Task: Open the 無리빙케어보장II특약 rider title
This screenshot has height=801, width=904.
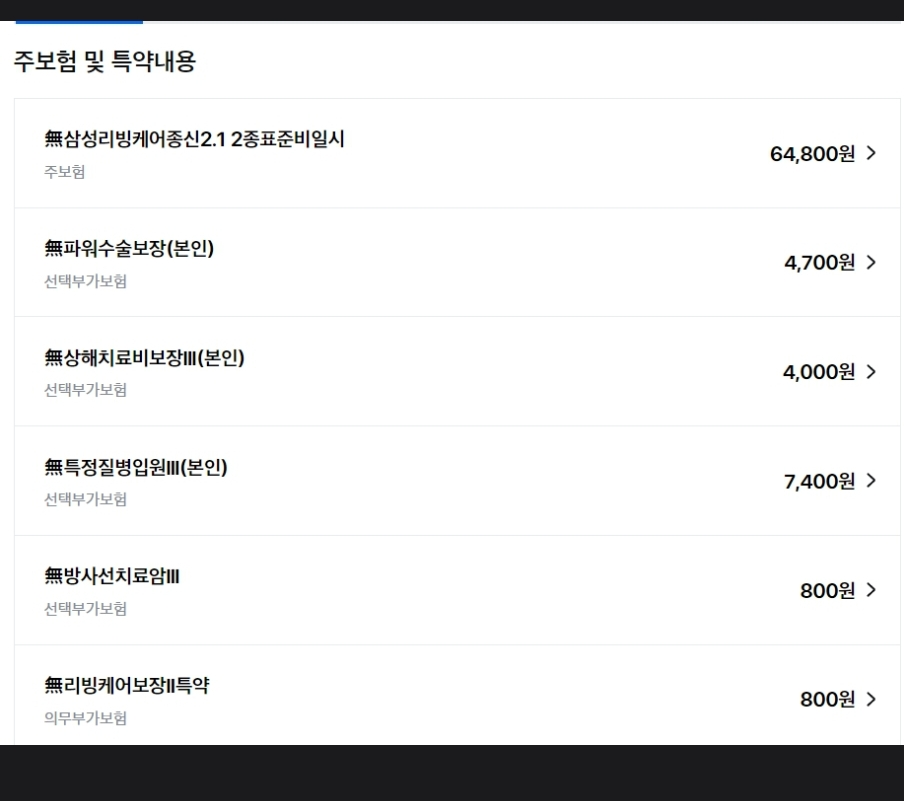Action: pos(127,685)
